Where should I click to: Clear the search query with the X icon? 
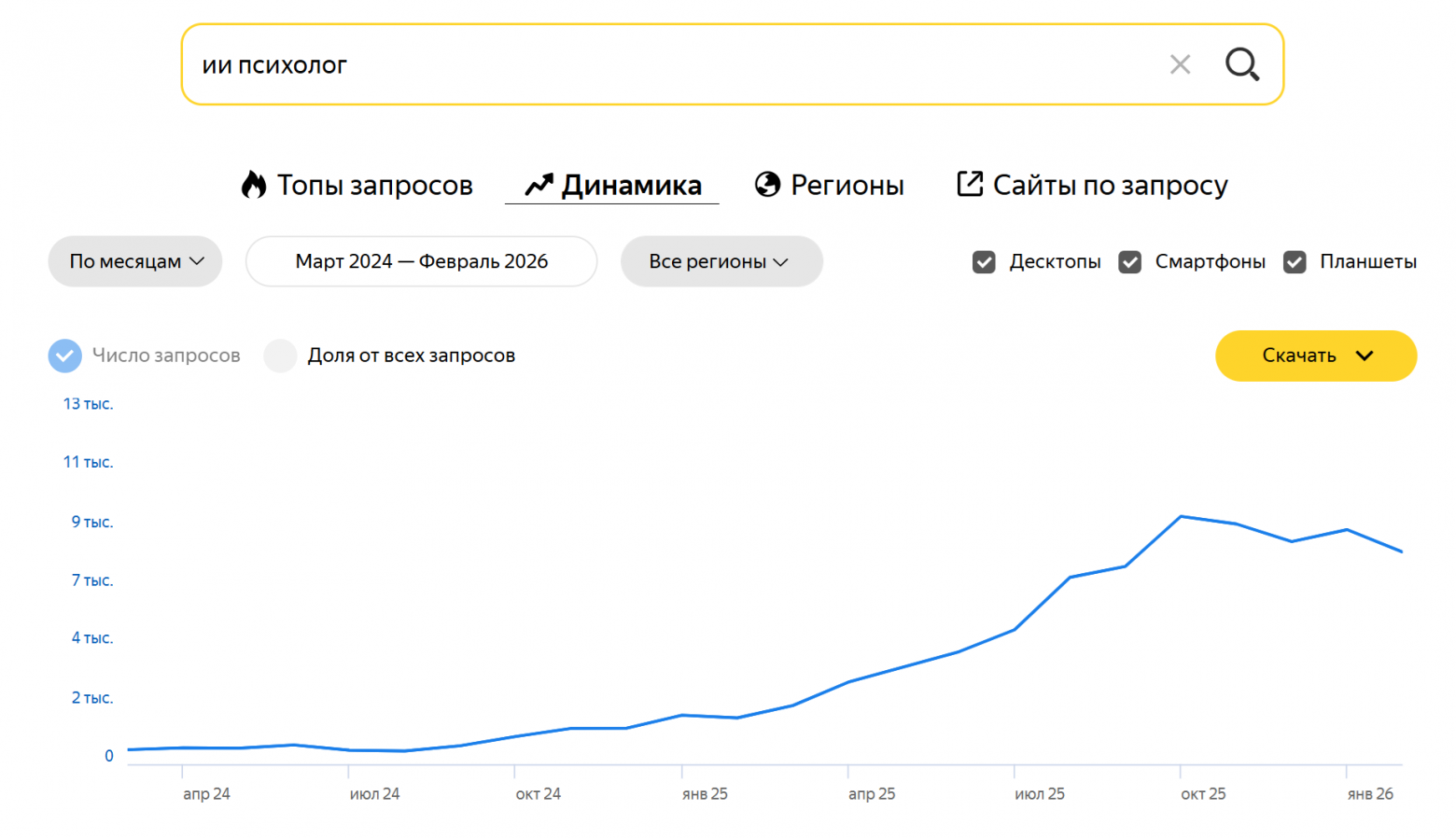[1180, 64]
